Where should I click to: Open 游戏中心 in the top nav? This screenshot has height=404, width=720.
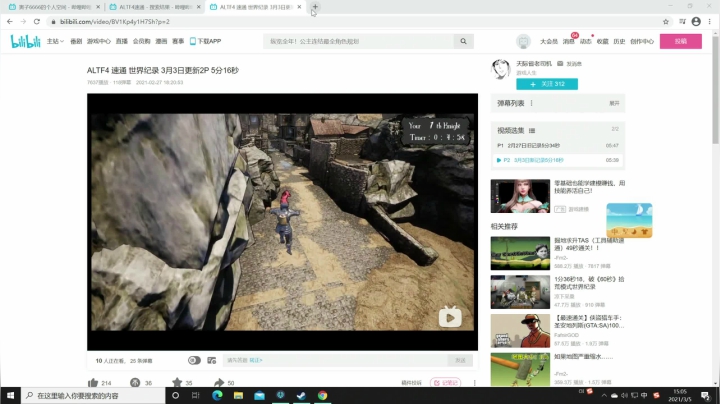pos(99,41)
